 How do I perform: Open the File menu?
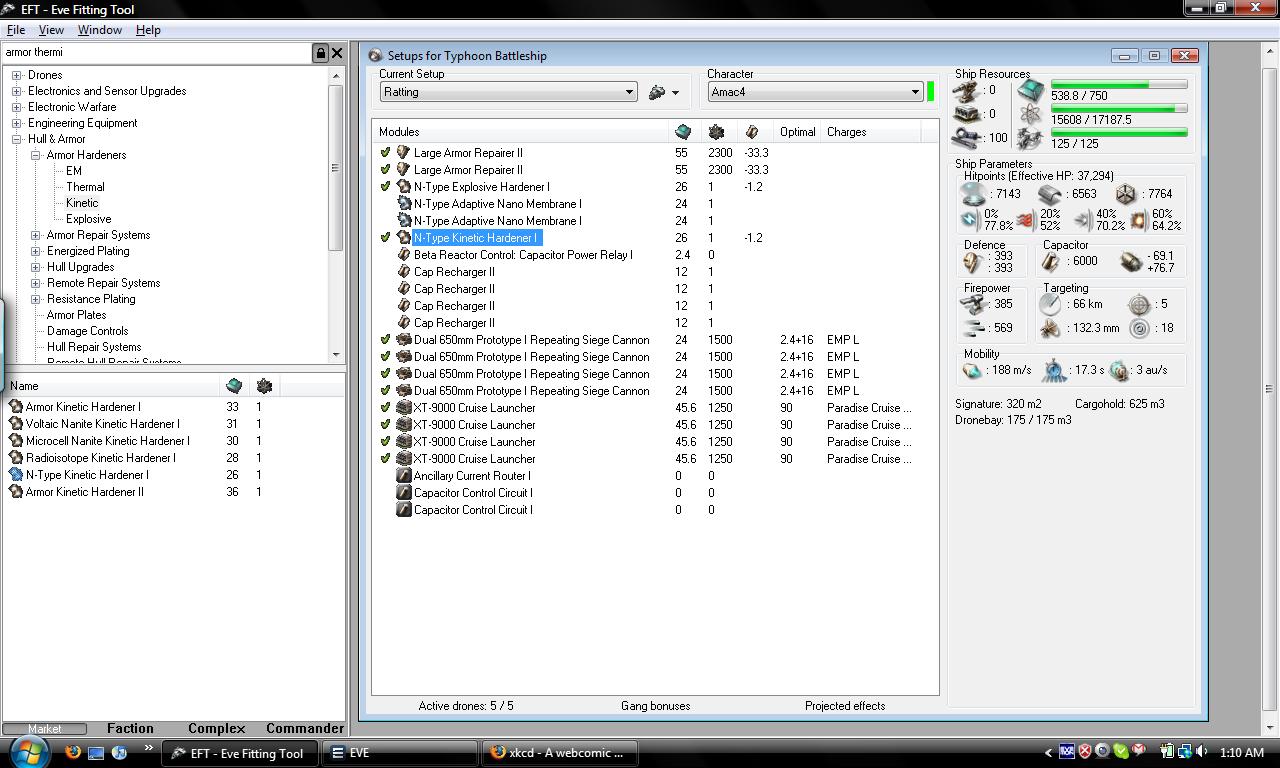pos(16,30)
